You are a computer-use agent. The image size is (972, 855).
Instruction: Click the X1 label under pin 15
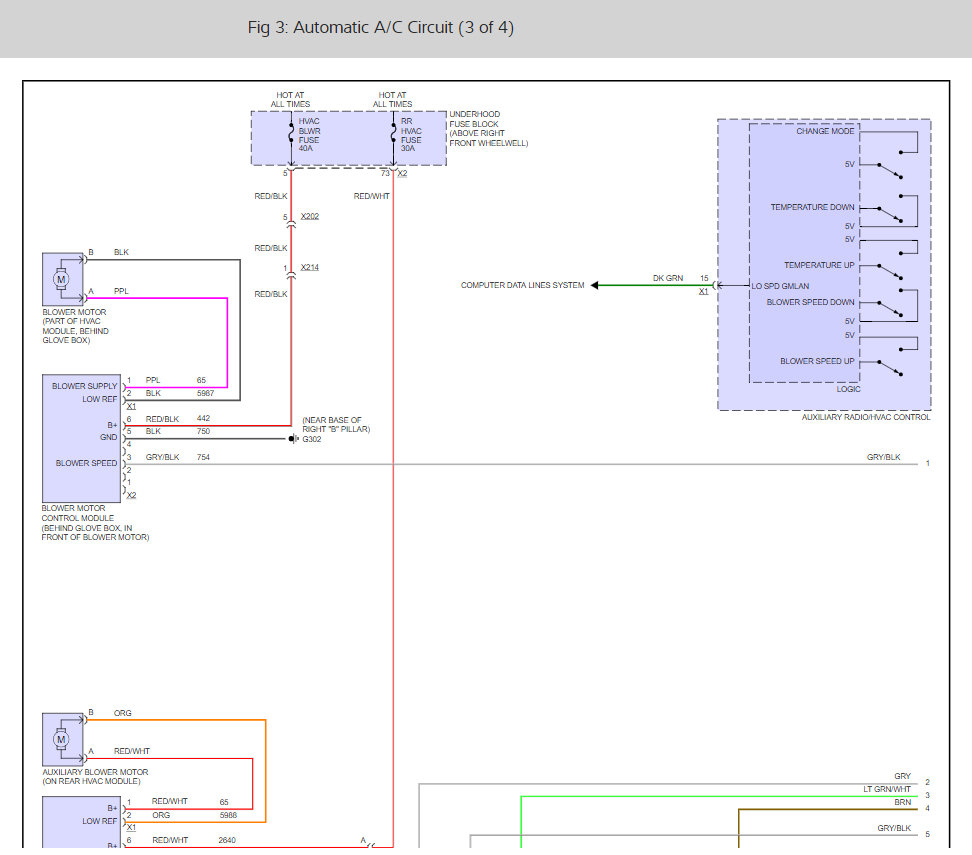[x=704, y=291]
